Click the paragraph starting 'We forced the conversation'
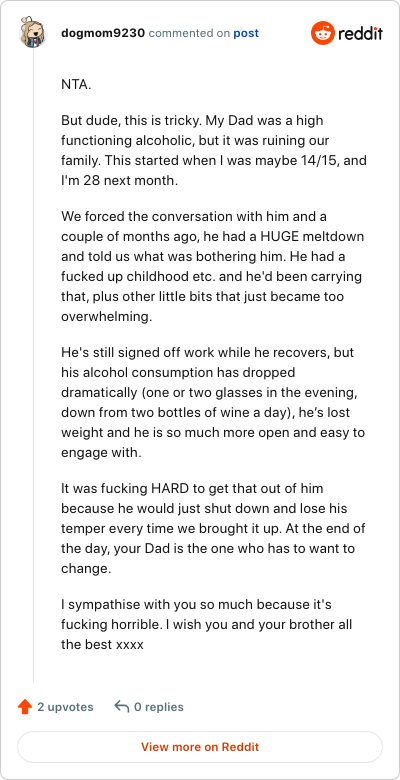This screenshot has height=780, width=400. (212, 267)
